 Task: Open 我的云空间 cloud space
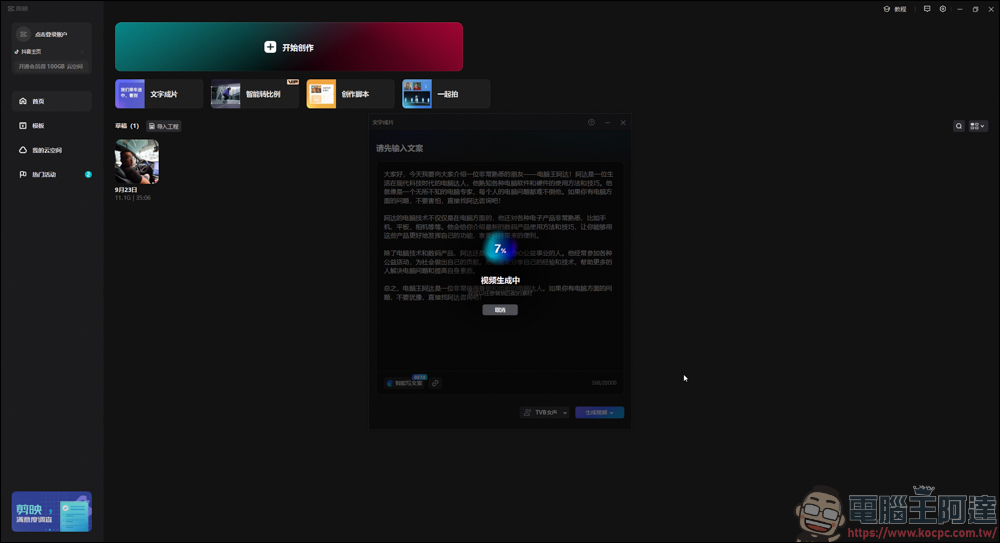tap(52, 150)
